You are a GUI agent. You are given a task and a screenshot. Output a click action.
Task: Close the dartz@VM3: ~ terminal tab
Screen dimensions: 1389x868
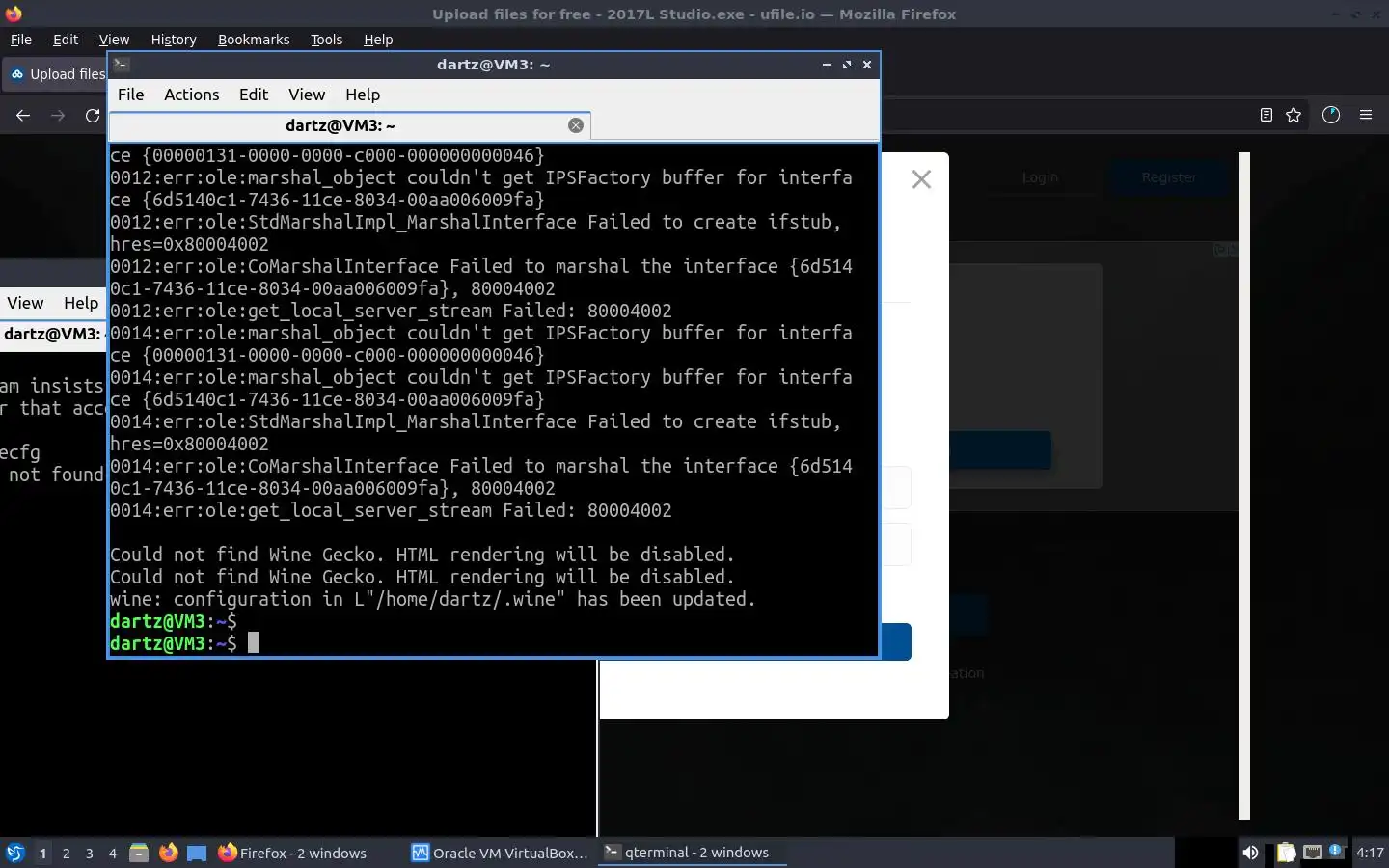pos(576,125)
